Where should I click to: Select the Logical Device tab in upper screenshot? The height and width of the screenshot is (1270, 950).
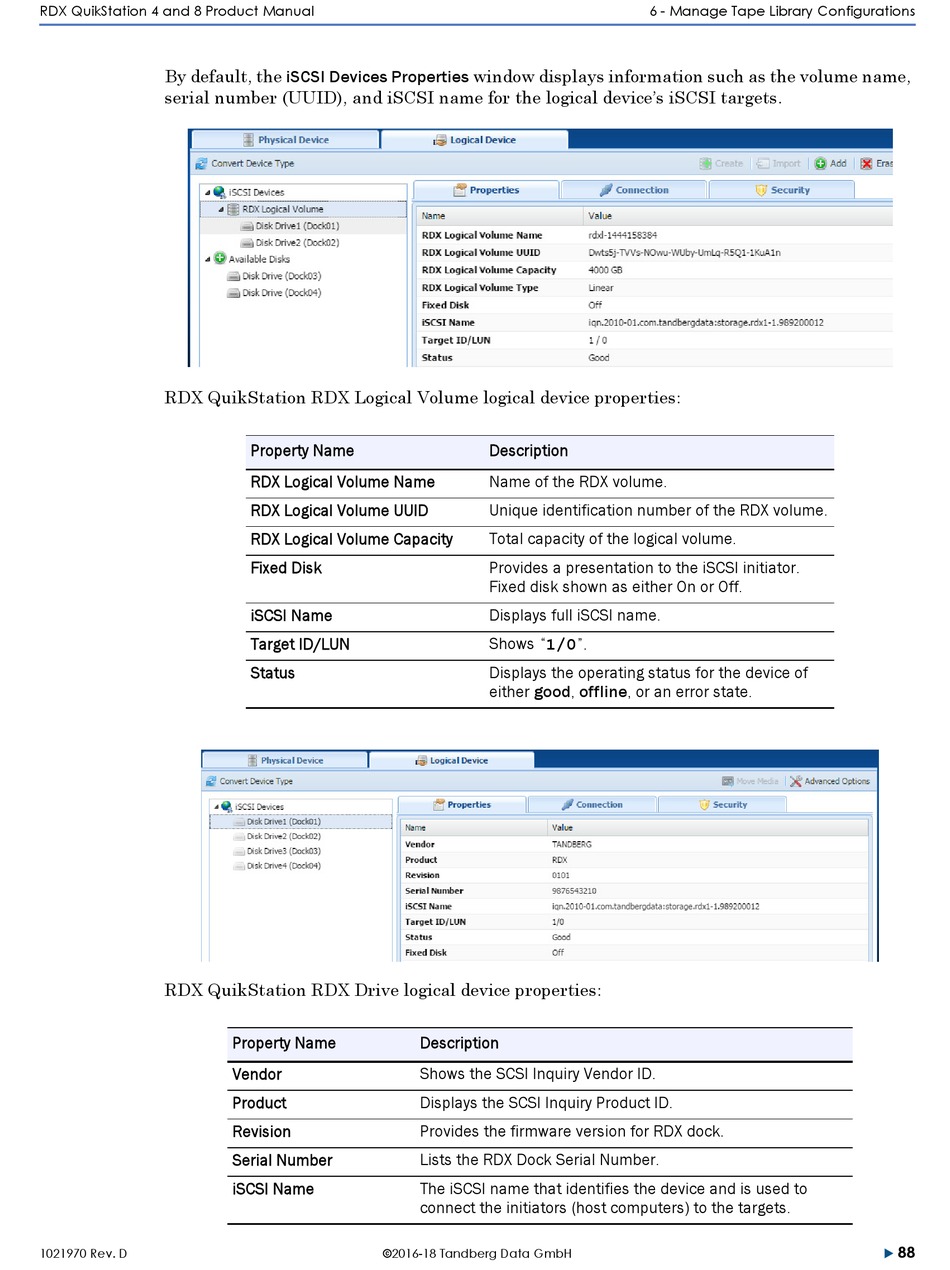(475, 140)
